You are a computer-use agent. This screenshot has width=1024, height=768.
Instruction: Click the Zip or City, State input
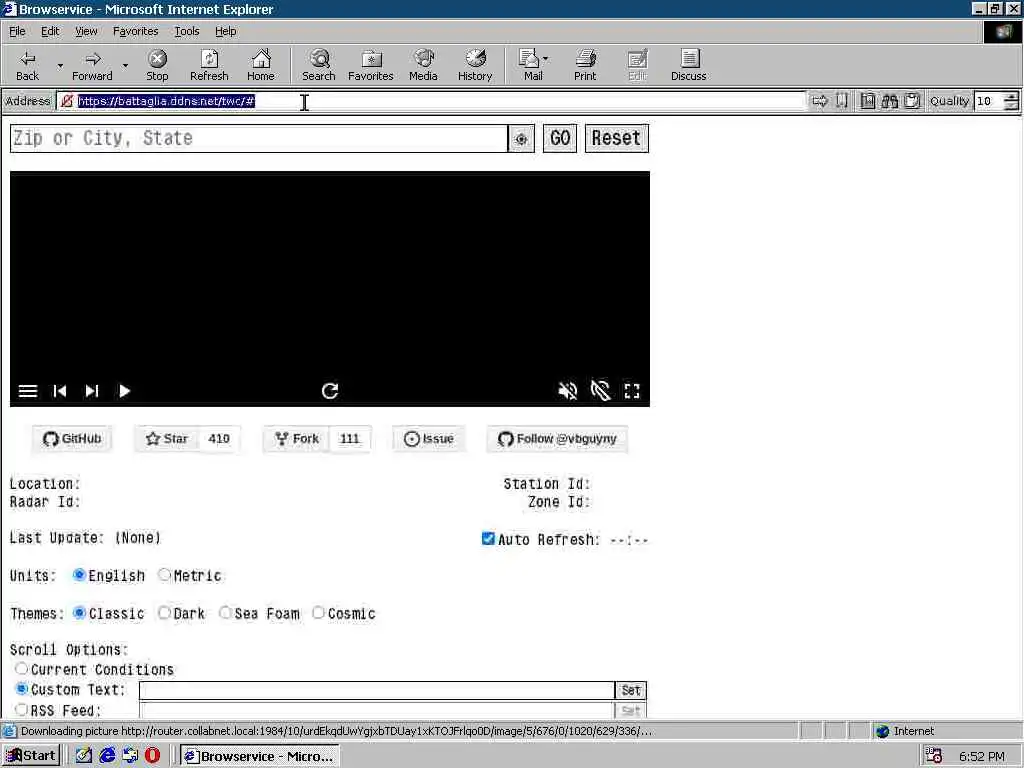[x=259, y=138]
